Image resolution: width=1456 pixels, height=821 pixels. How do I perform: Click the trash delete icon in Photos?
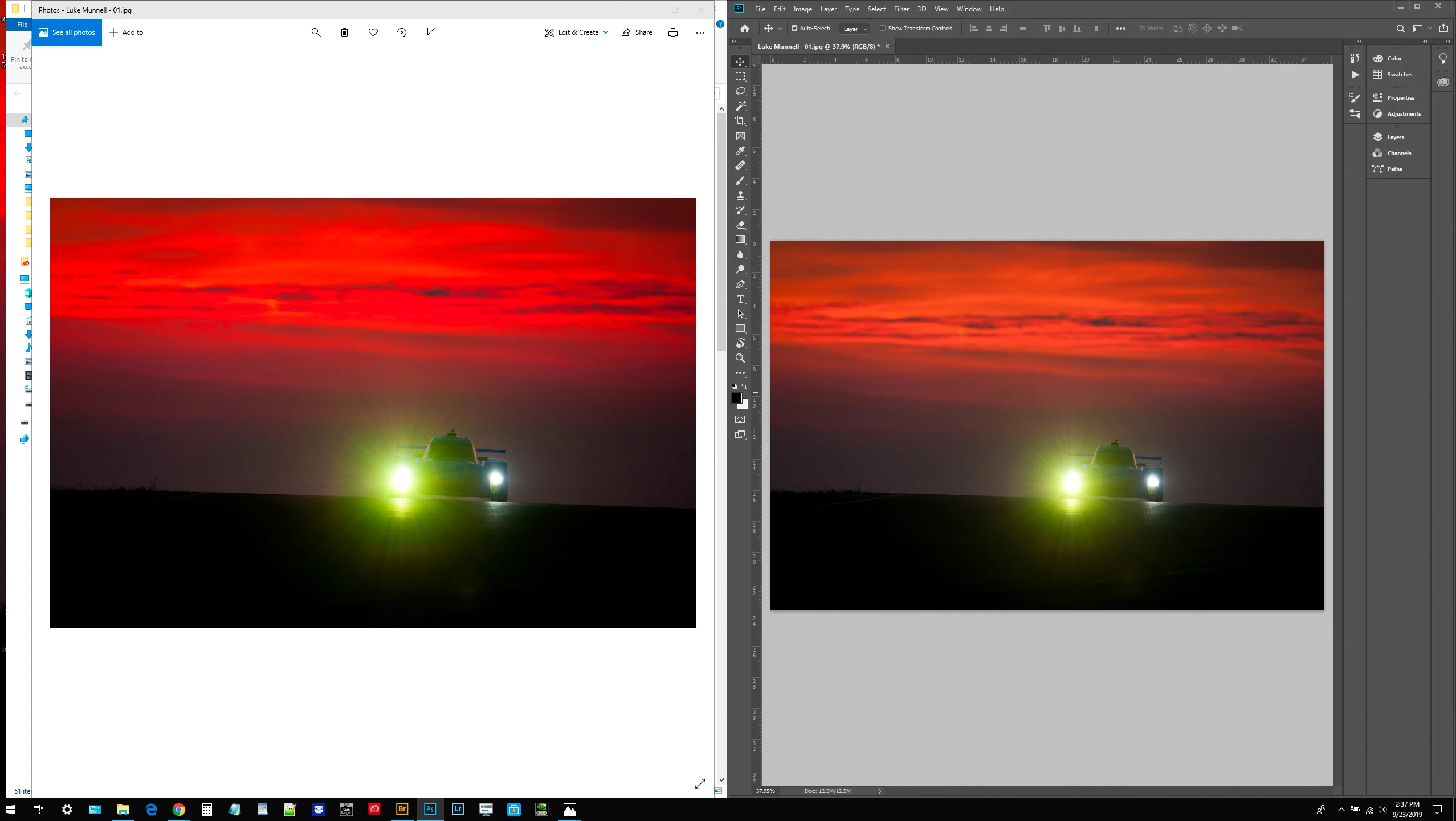[x=344, y=32]
